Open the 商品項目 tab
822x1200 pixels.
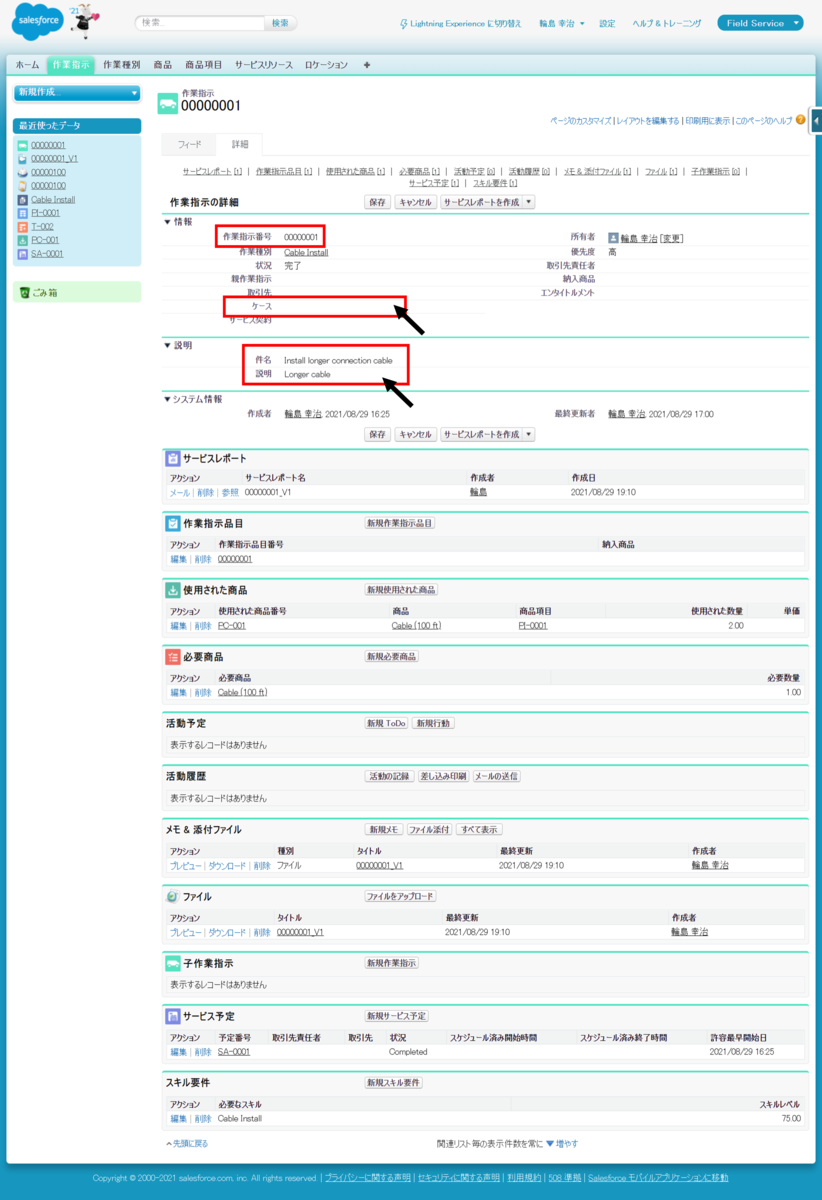click(x=204, y=65)
